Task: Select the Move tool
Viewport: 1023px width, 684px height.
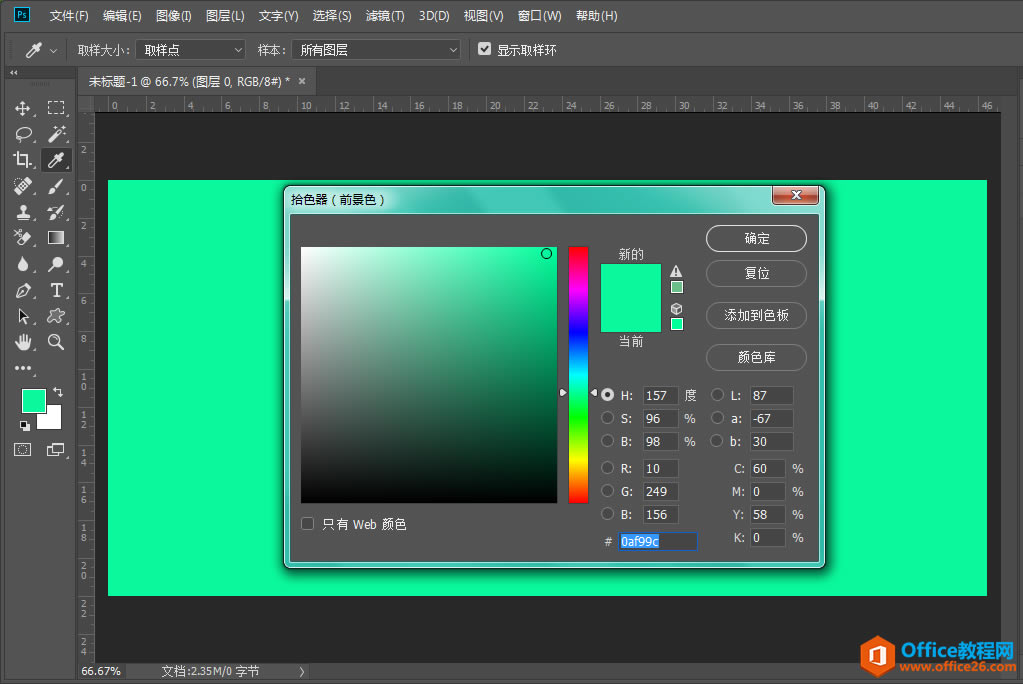Action: pos(23,108)
